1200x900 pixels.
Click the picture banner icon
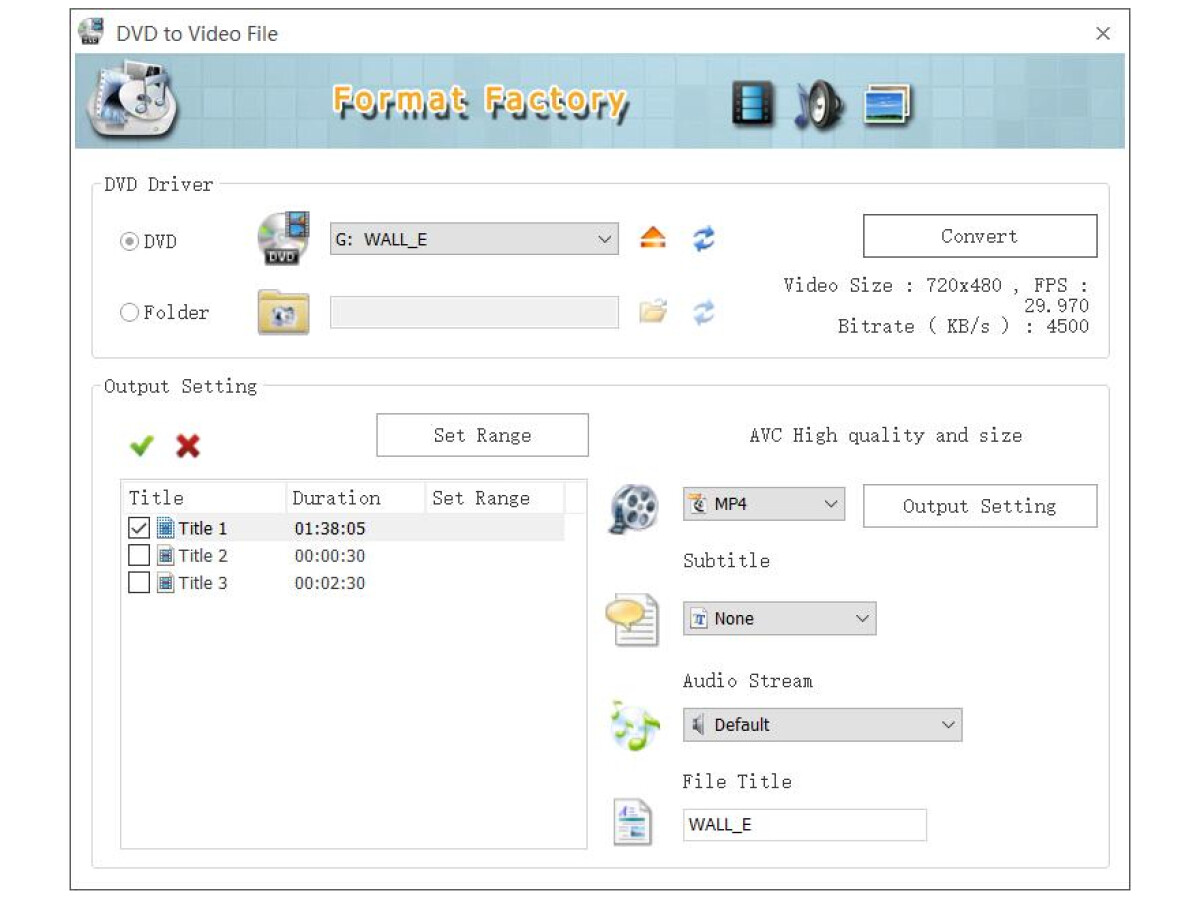[888, 104]
